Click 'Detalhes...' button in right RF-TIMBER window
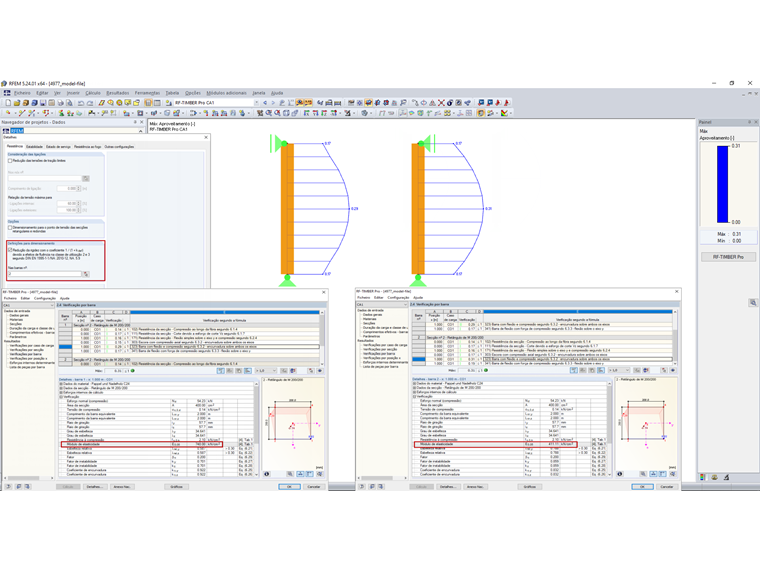The width and height of the screenshot is (760, 570). point(447,487)
